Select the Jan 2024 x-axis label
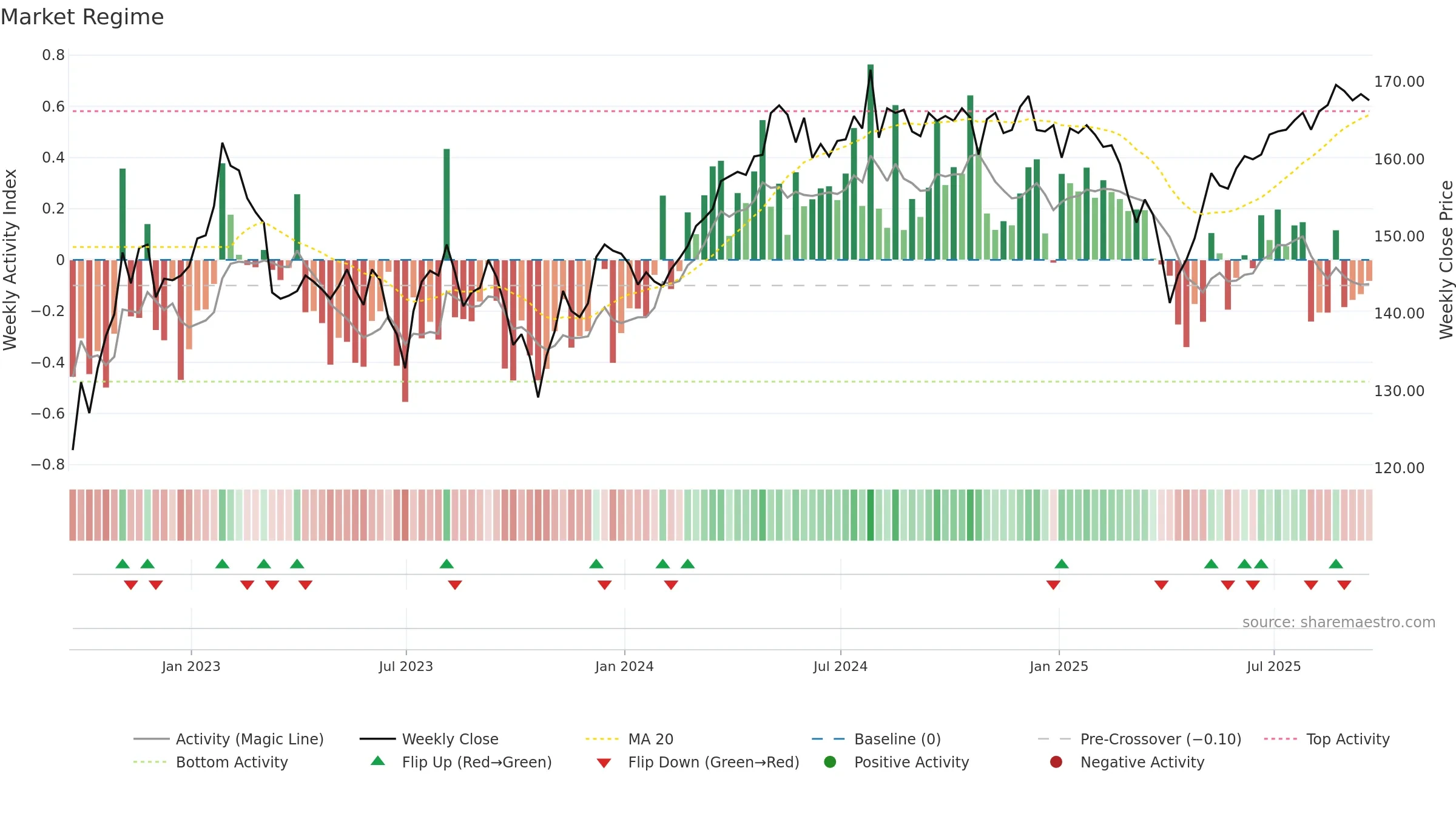Image resolution: width=1456 pixels, height=819 pixels. pyautogui.click(x=624, y=666)
